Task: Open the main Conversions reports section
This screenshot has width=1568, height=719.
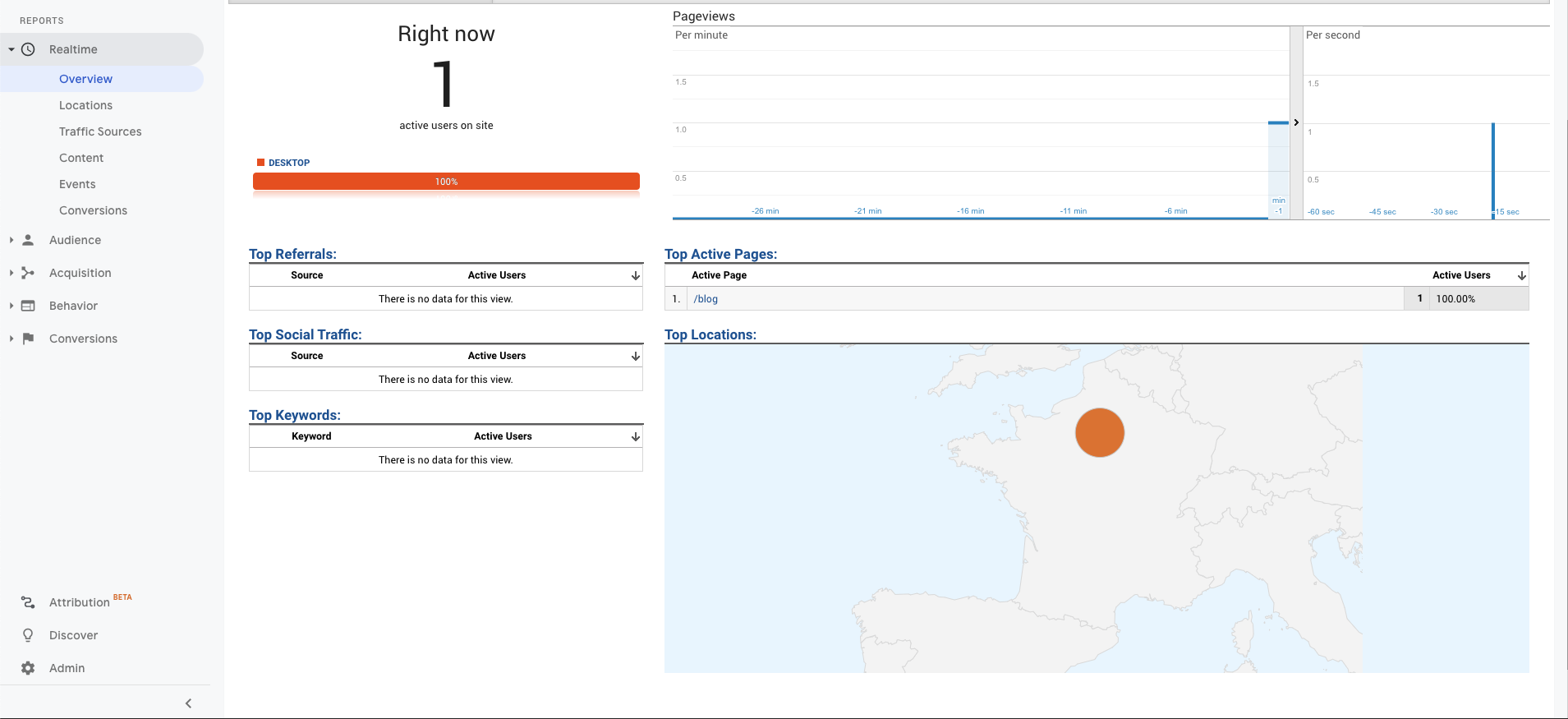Action: (83, 339)
